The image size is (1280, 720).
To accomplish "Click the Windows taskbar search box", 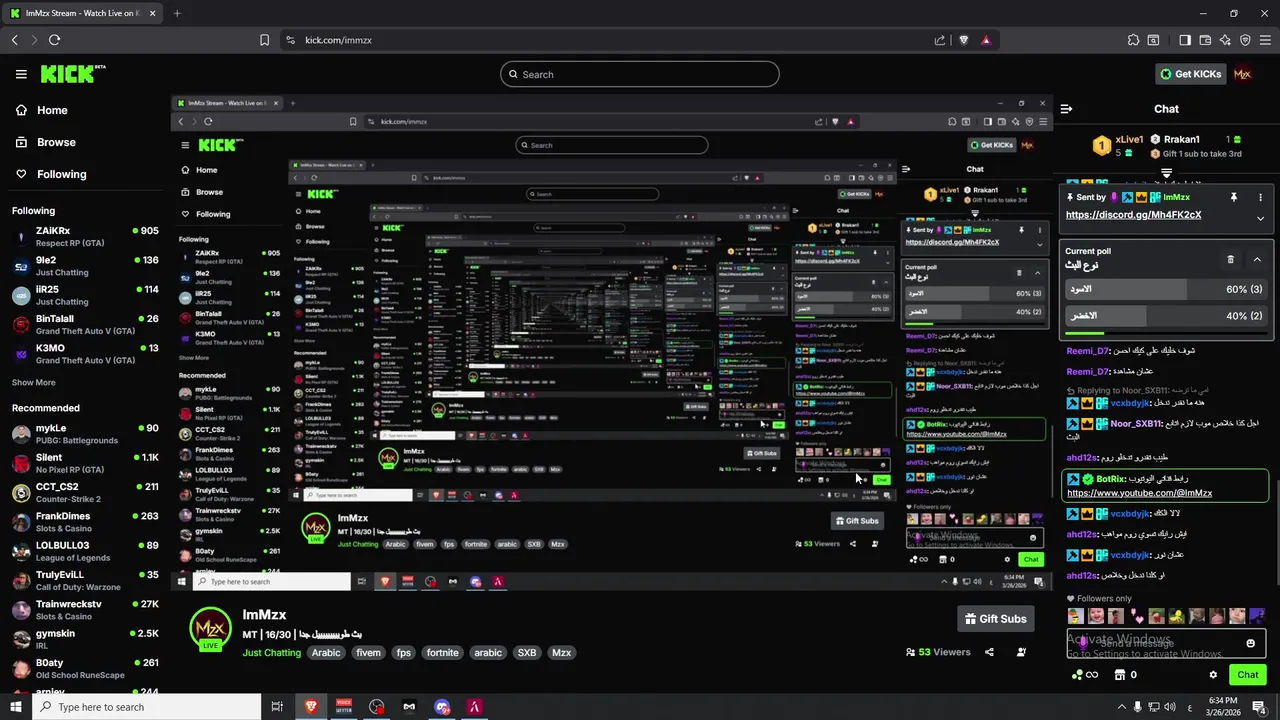I will 148,707.
